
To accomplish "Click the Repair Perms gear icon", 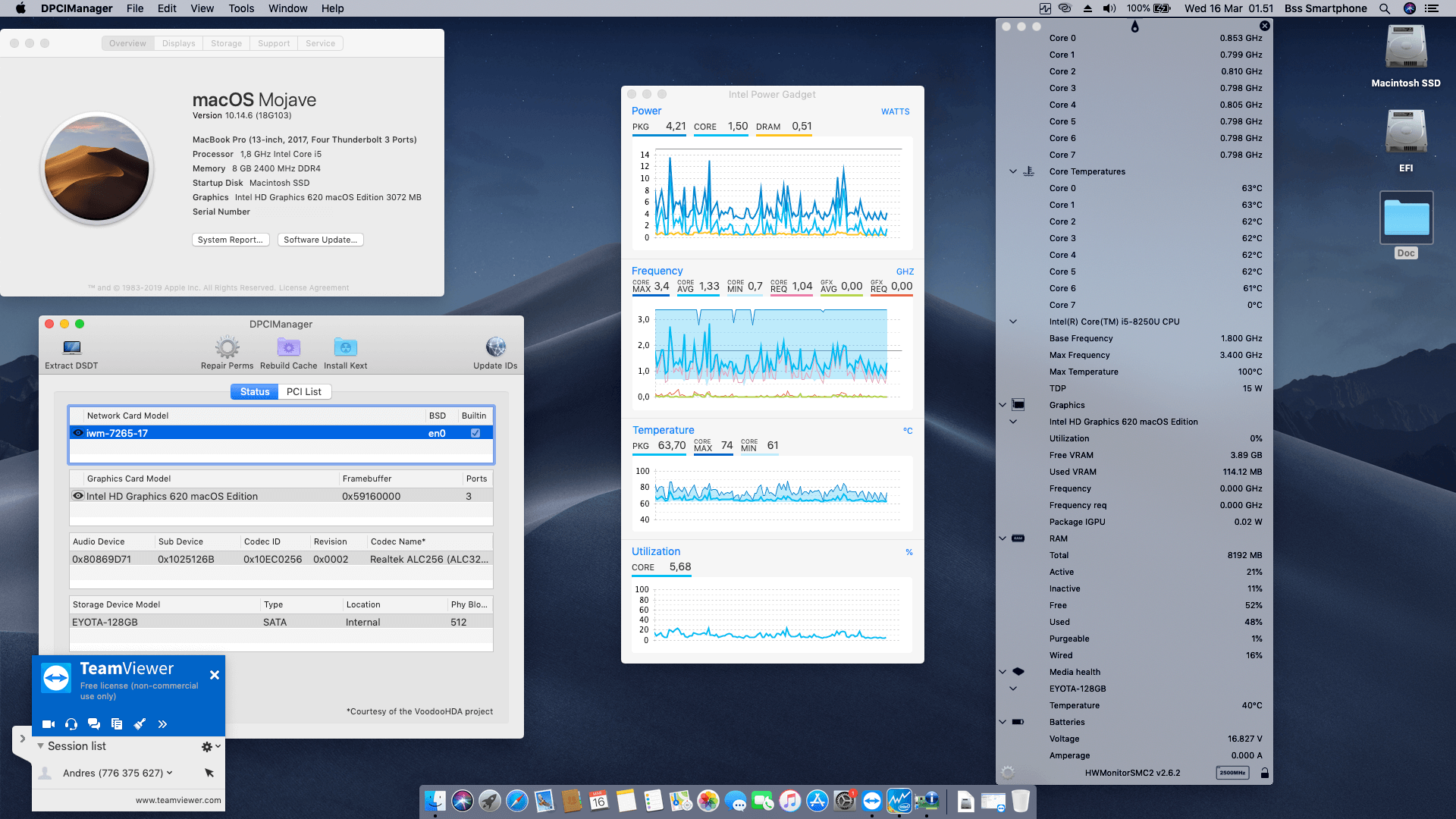I will [227, 347].
